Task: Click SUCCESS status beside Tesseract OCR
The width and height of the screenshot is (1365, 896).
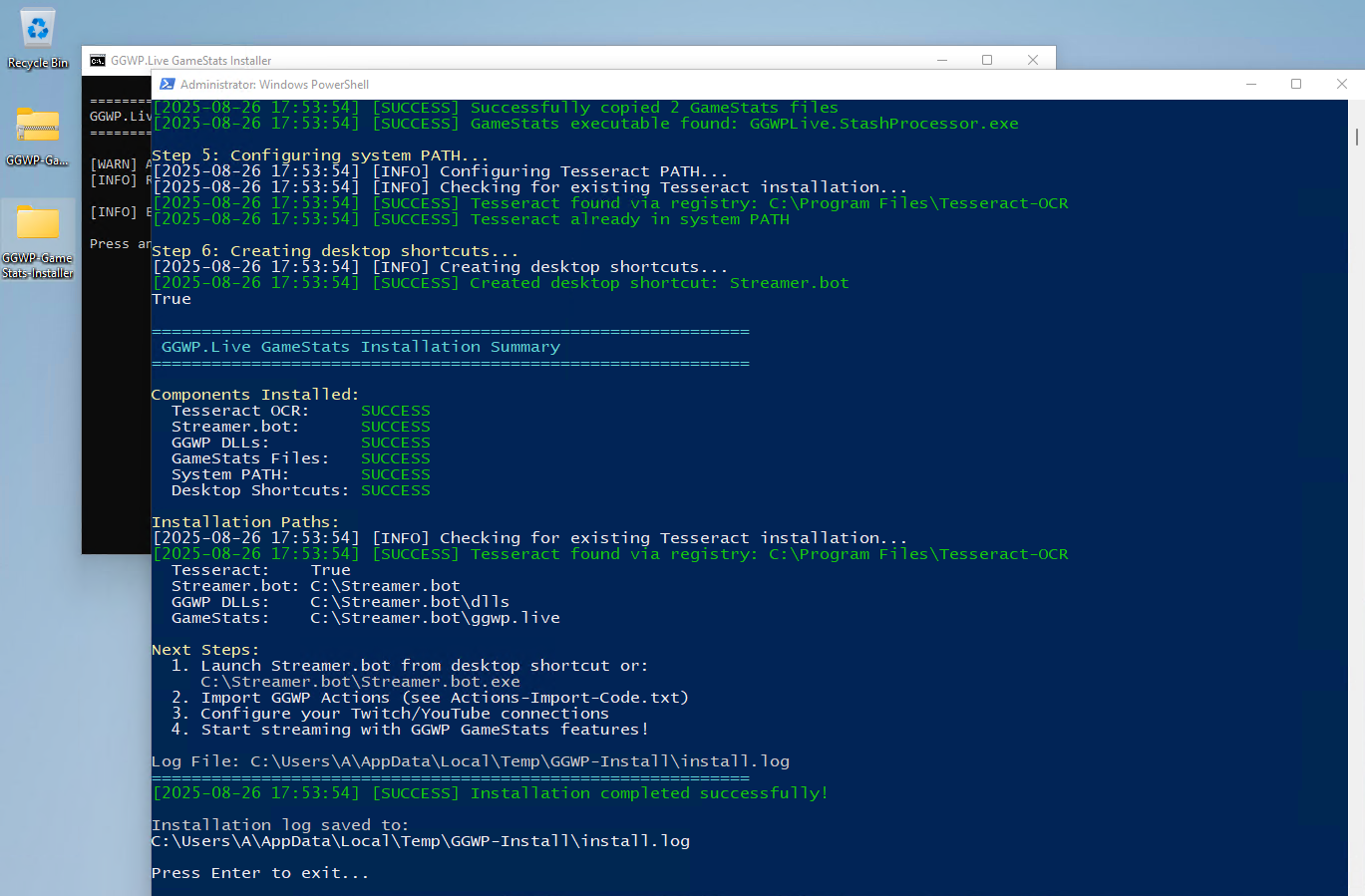Action: [395, 411]
